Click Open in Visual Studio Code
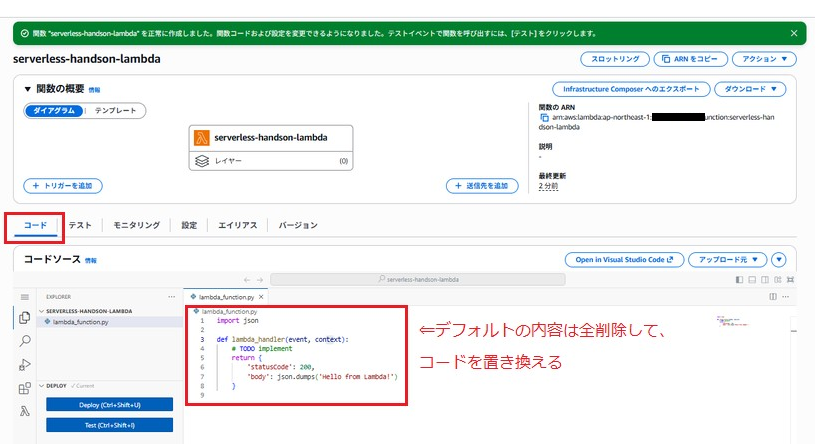This screenshot has width=816, height=444. point(624,260)
